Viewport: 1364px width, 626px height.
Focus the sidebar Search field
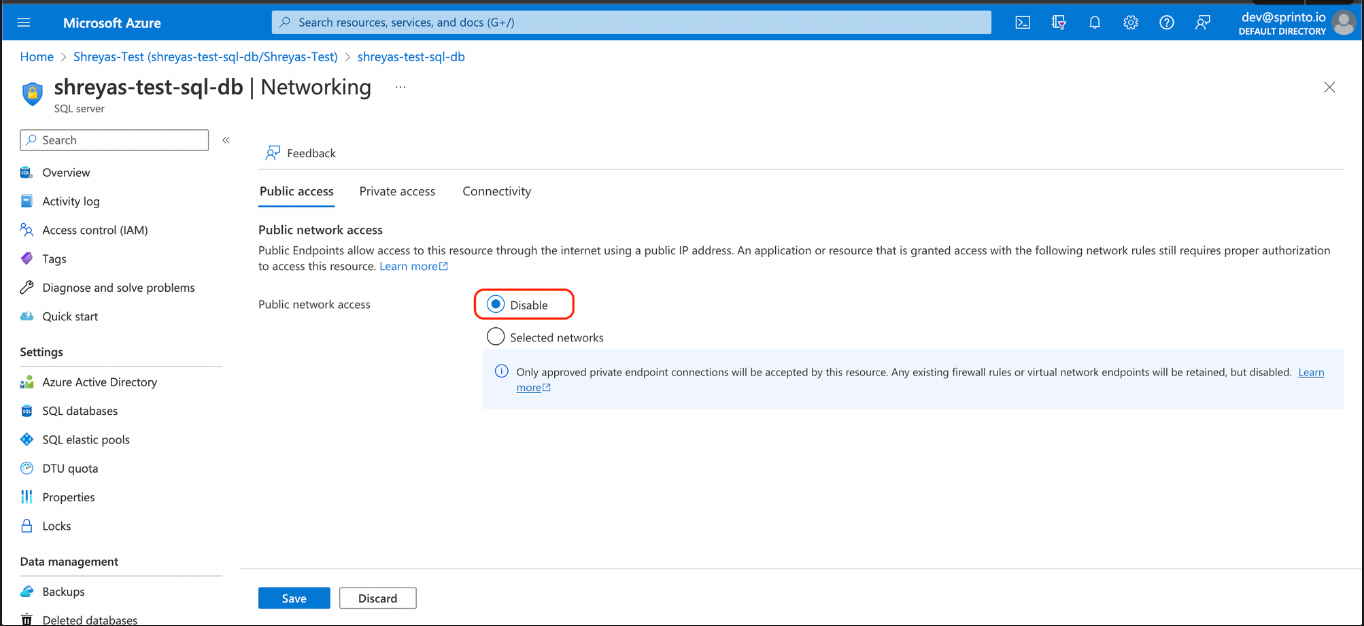coord(114,140)
